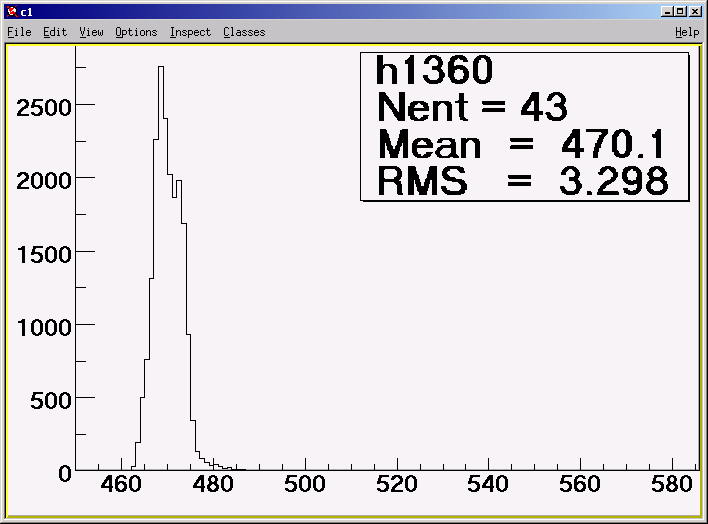This screenshot has width=708, height=524.
Task: Click the y-axis label 1000
Action: click(44, 328)
